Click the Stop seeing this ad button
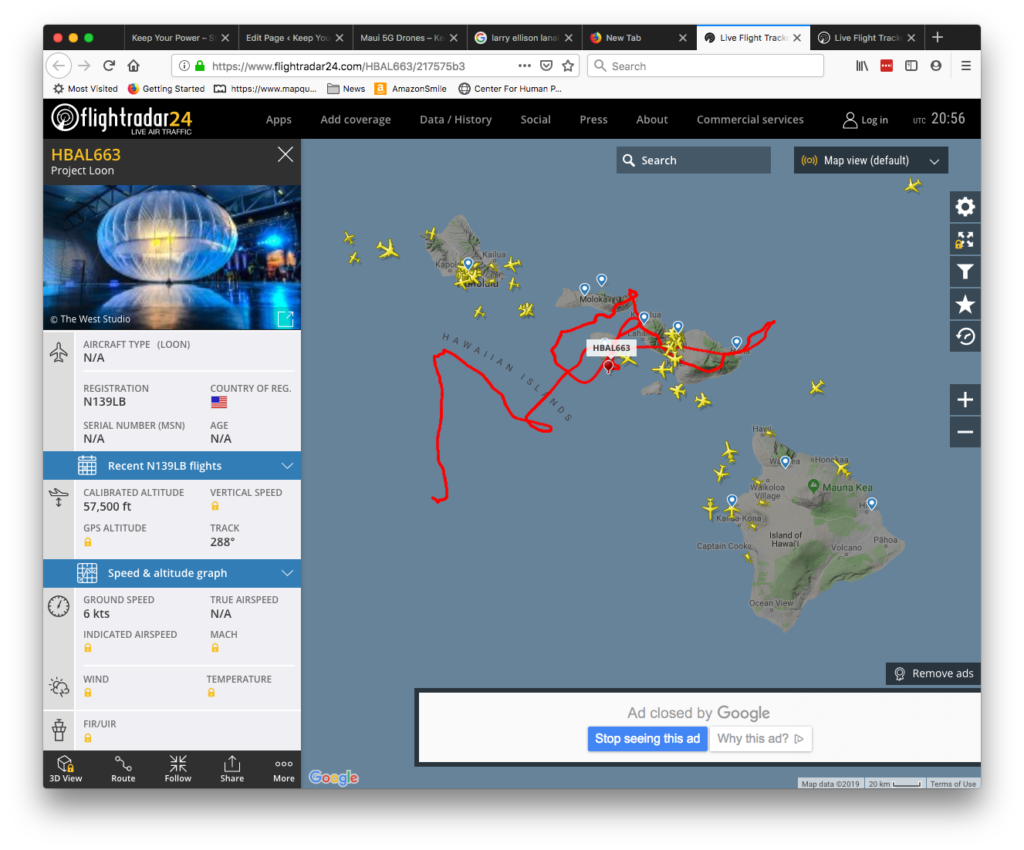 (x=647, y=738)
